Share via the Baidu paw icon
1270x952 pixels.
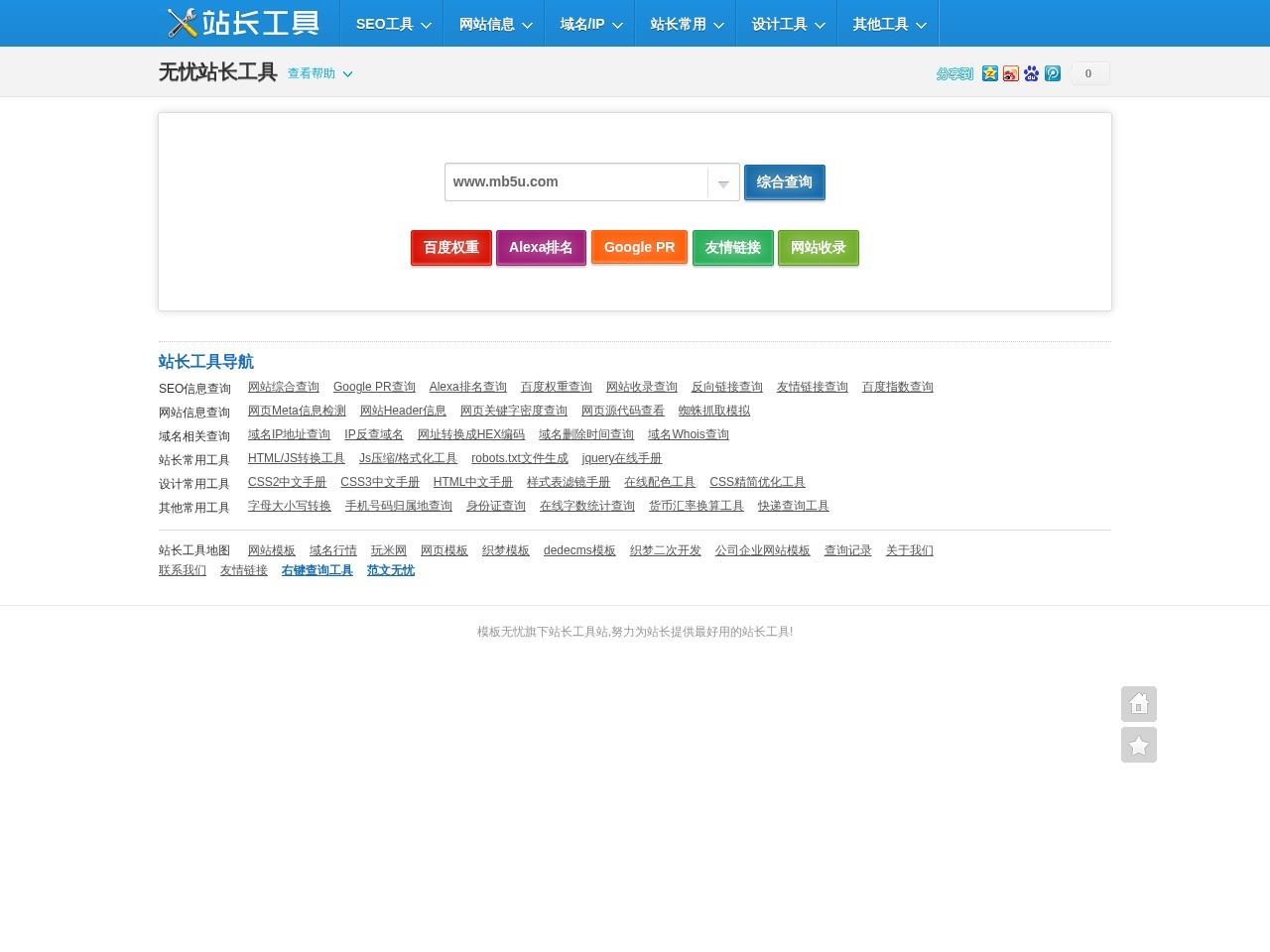pyautogui.click(x=1032, y=73)
